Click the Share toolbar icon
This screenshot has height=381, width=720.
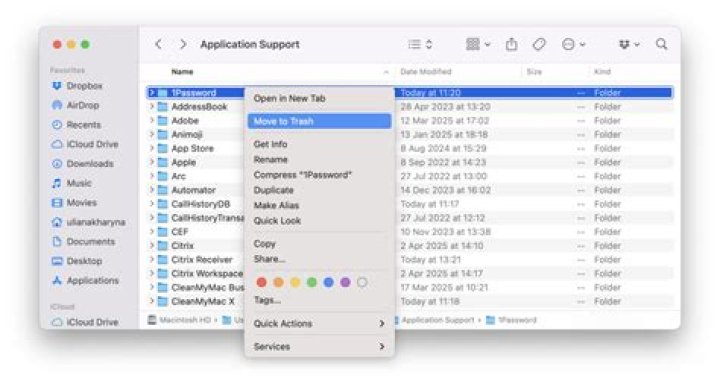(x=511, y=45)
